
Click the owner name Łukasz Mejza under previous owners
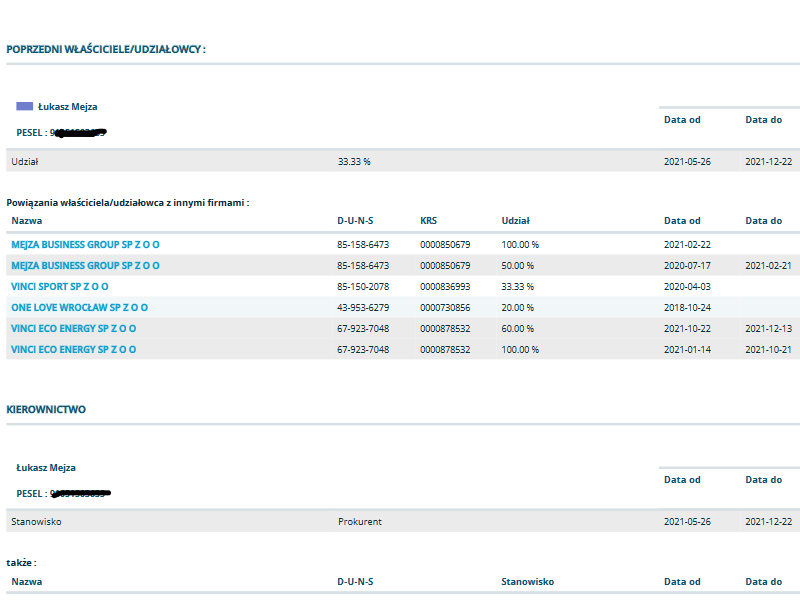(67, 107)
